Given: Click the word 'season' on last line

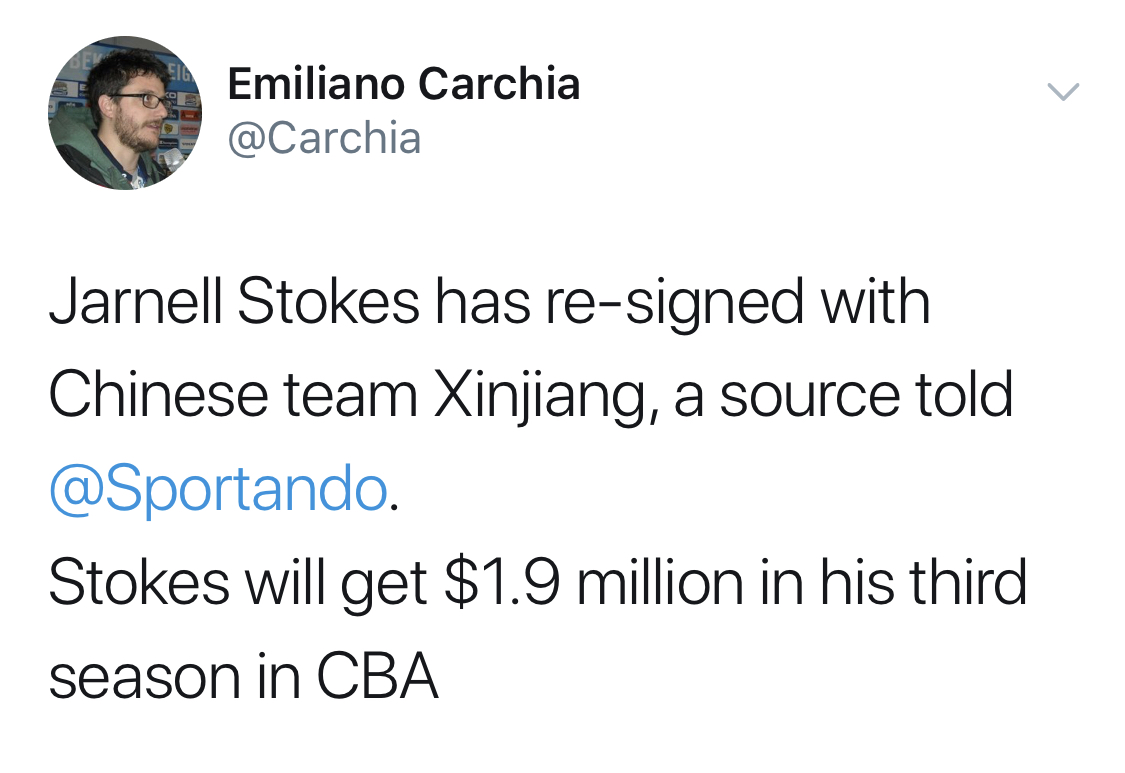Looking at the screenshot, I should pos(145,678).
